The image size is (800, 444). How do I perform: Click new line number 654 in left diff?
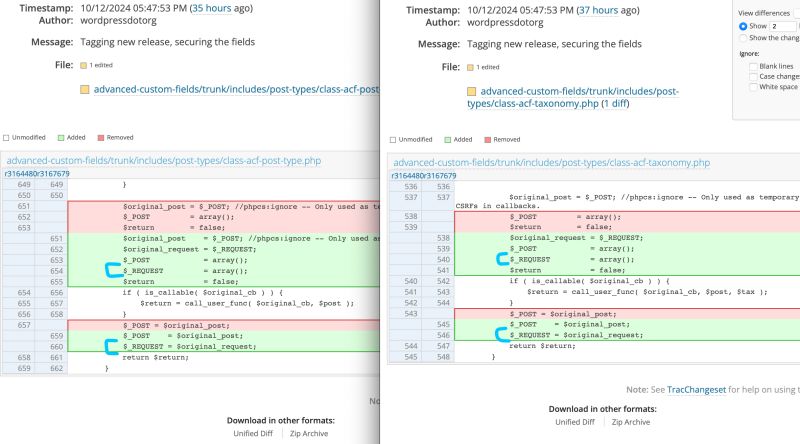(x=57, y=271)
